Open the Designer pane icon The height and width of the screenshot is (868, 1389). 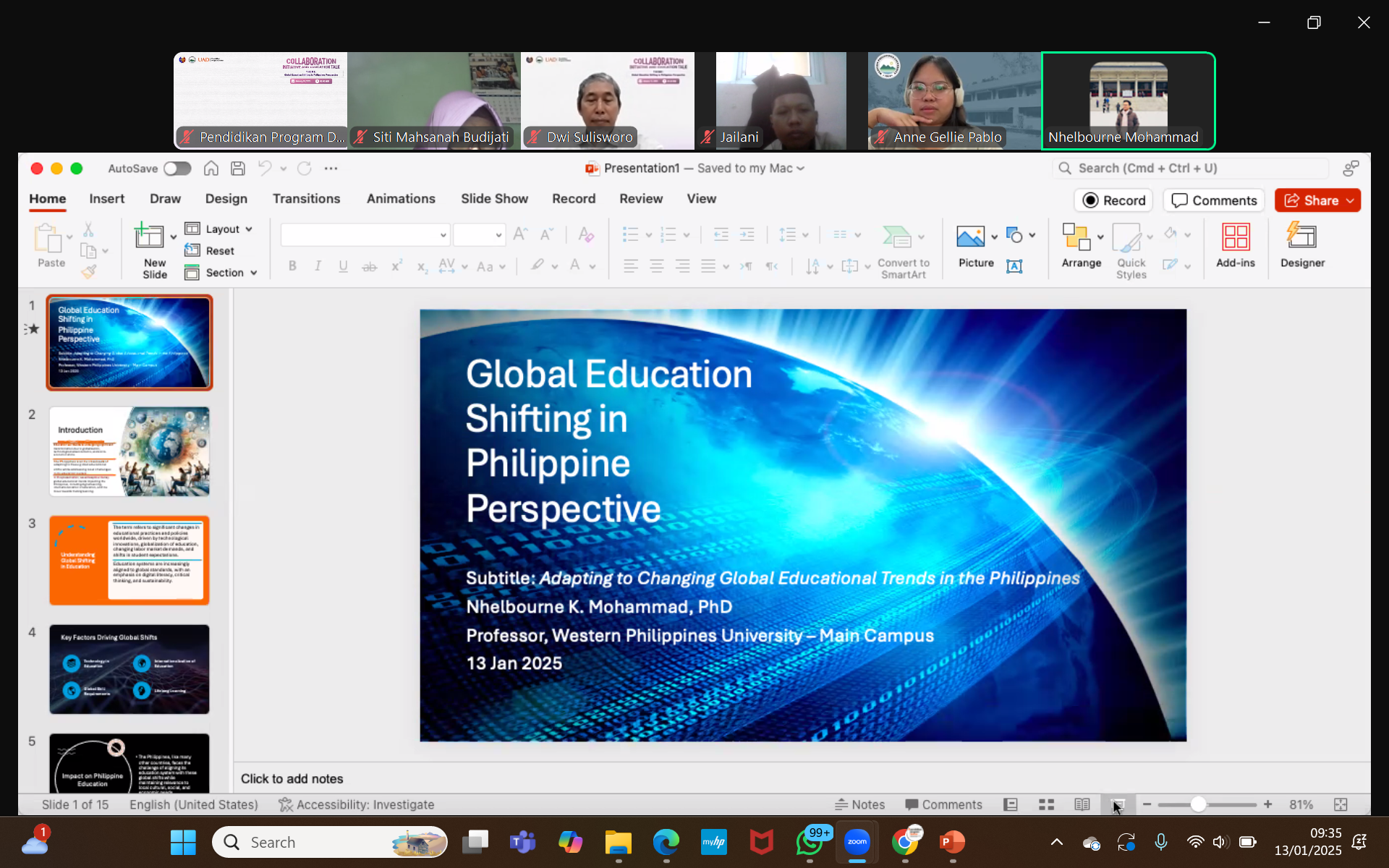1301,237
